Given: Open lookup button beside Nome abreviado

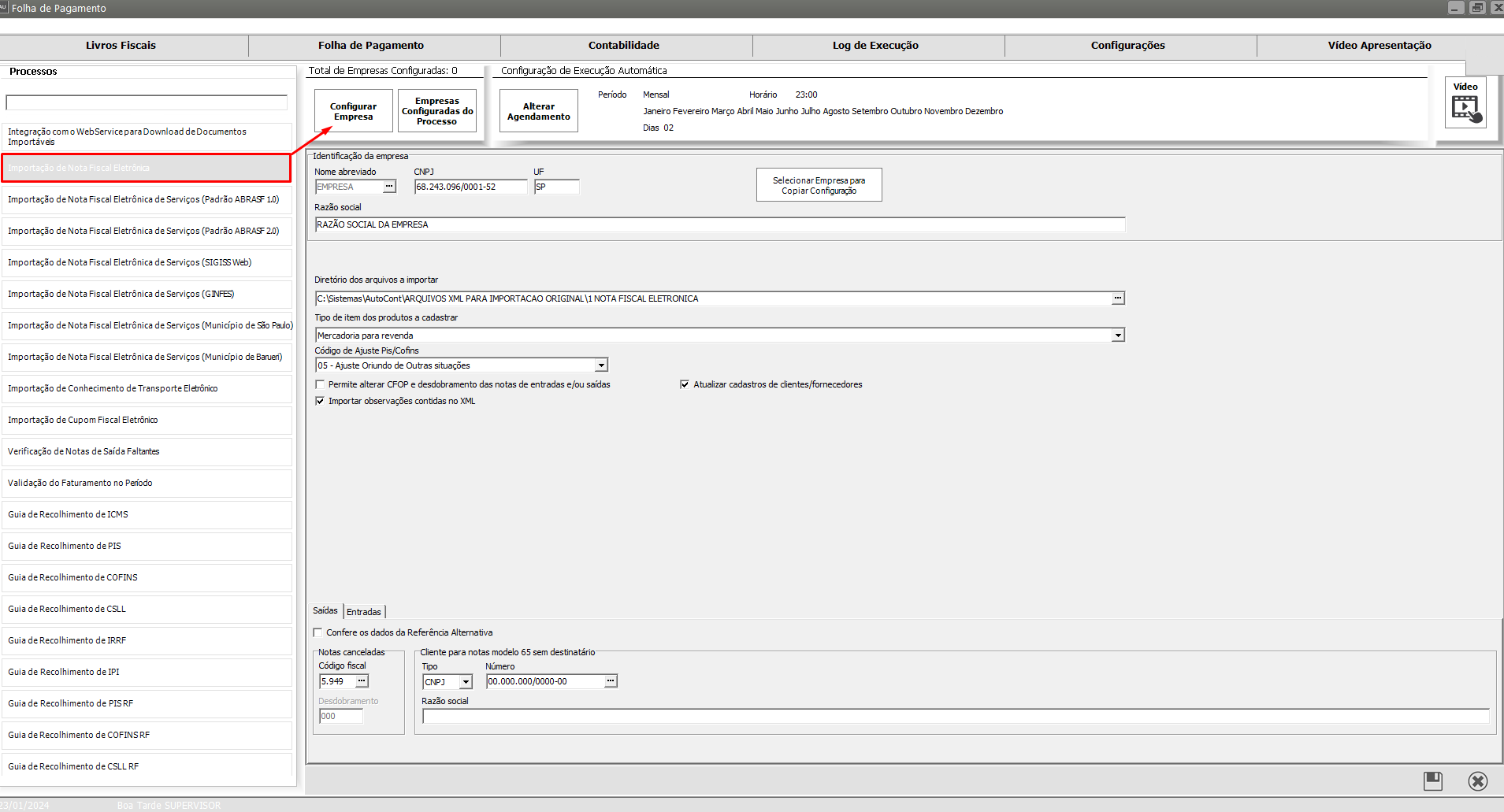Looking at the screenshot, I should click(x=389, y=187).
